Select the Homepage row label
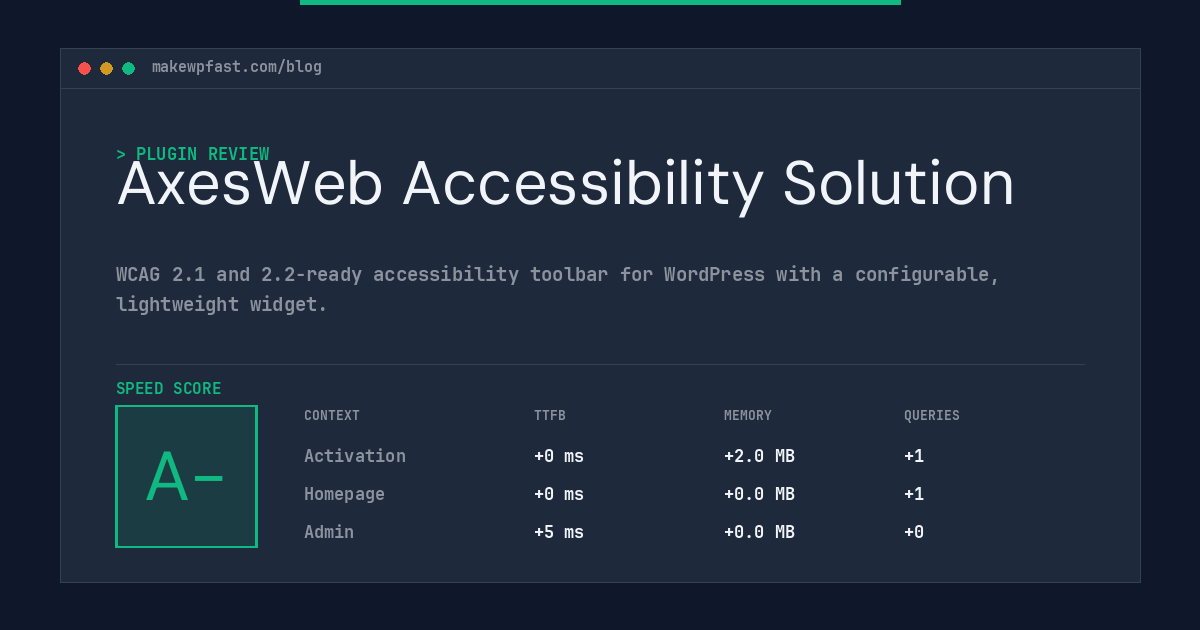The width and height of the screenshot is (1200, 630). coord(344,494)
